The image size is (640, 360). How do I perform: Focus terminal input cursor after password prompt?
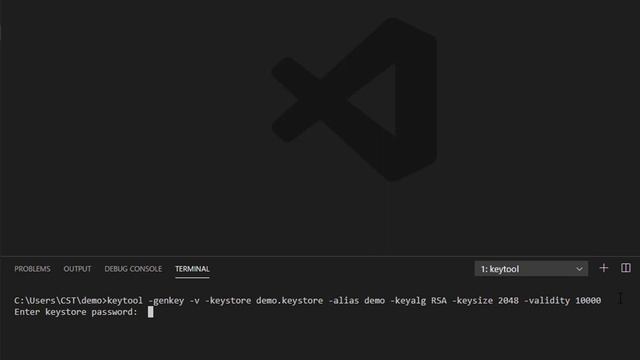pos(151,312)
